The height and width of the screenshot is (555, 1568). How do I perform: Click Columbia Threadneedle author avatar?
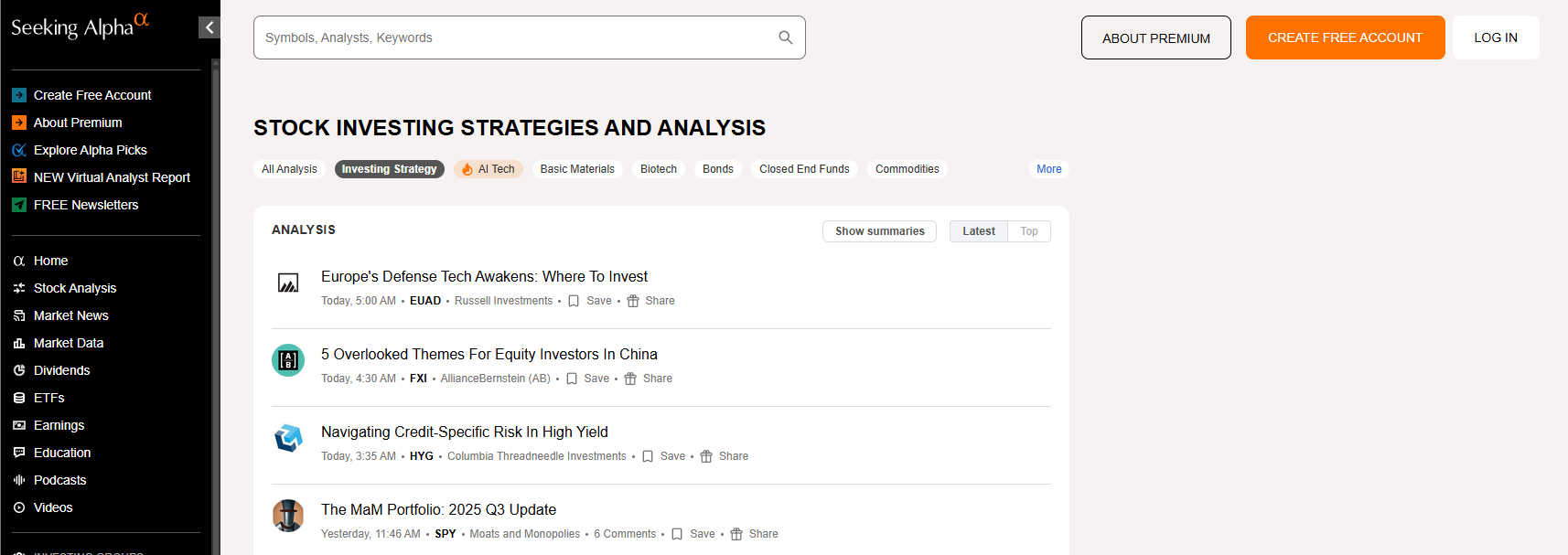288,438
